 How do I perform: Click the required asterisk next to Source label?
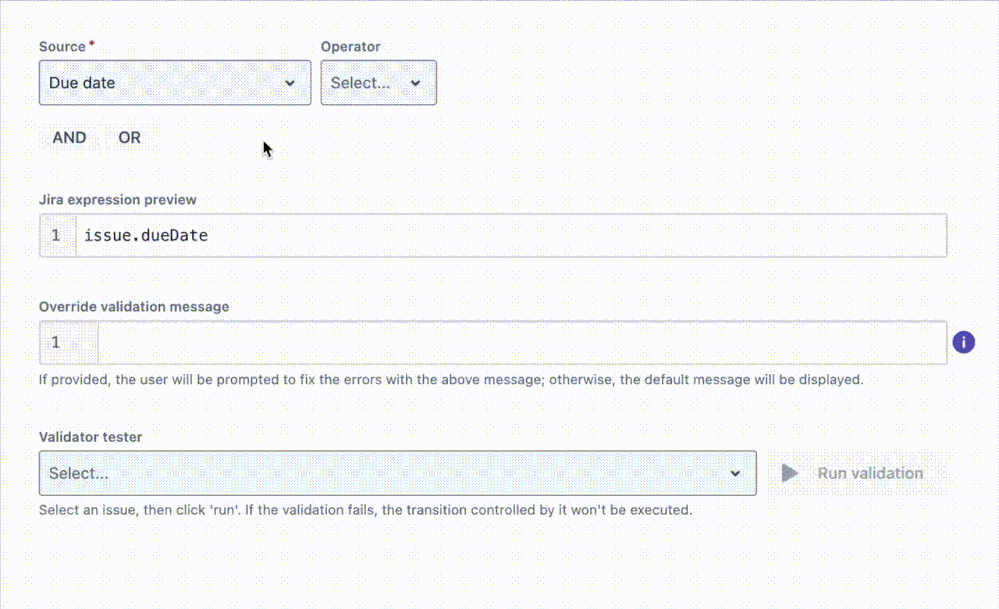pyautogui.click(x=91, y=42)
